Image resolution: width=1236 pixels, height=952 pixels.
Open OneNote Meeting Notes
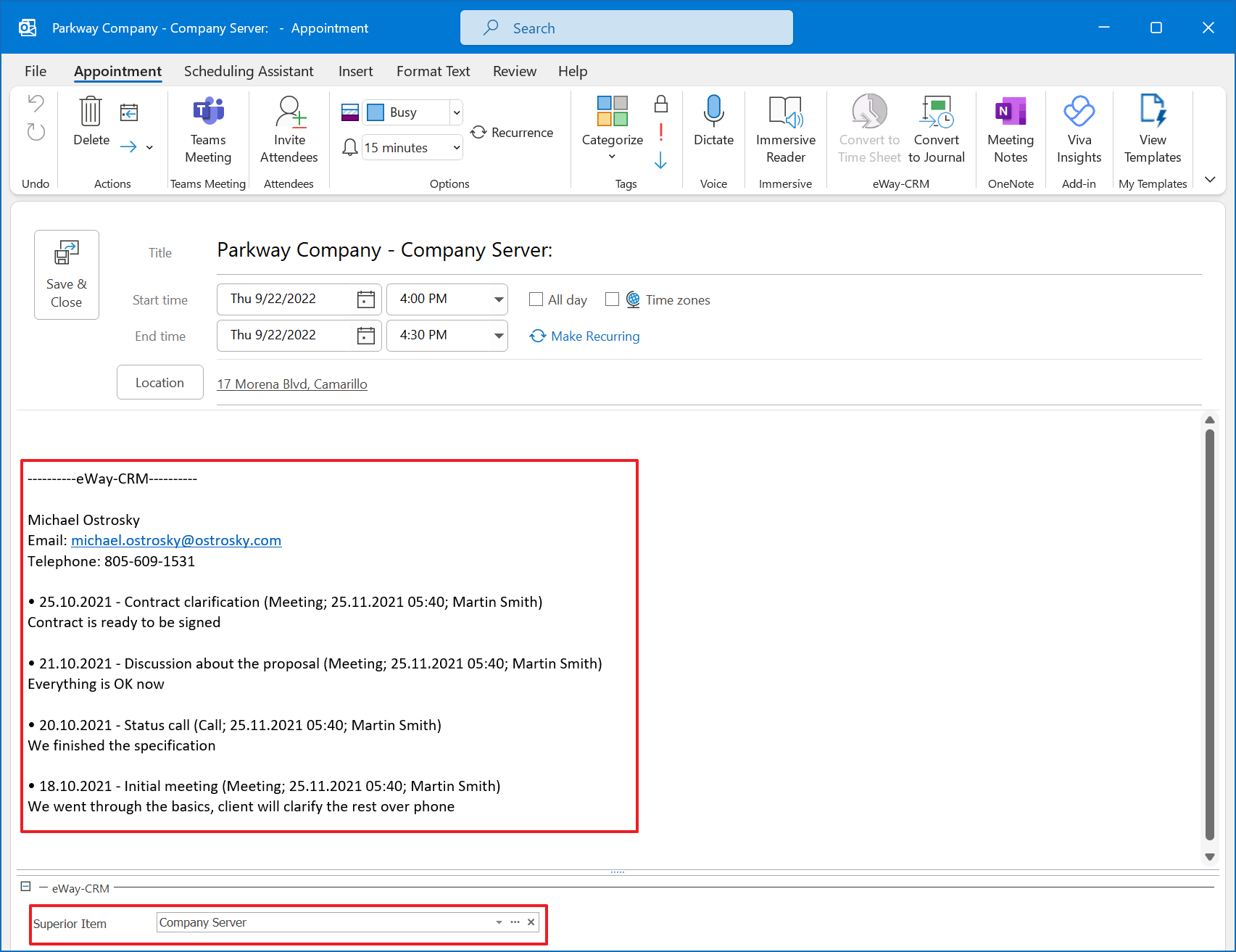tap(1011, 130)
